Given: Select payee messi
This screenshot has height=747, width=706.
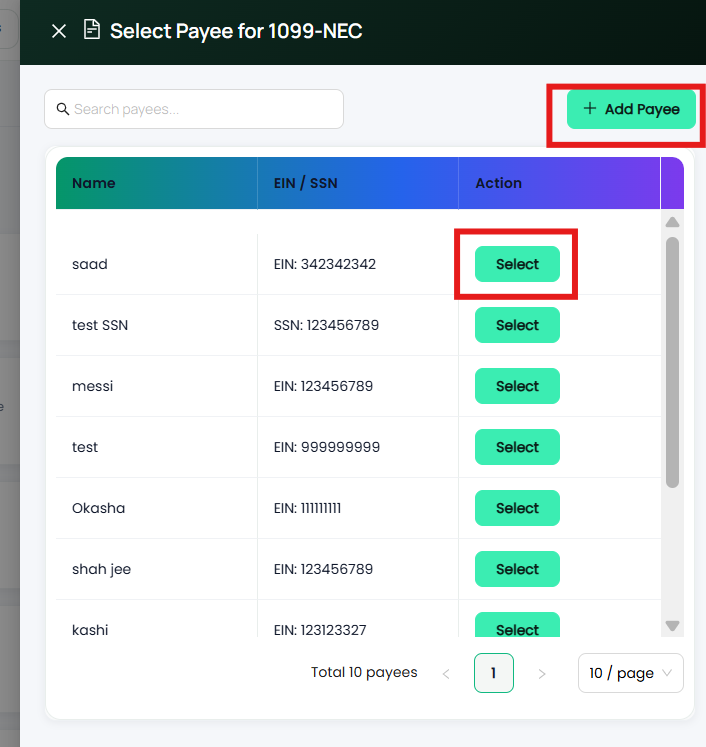Looking at the screenshot, I should [517, 386].
